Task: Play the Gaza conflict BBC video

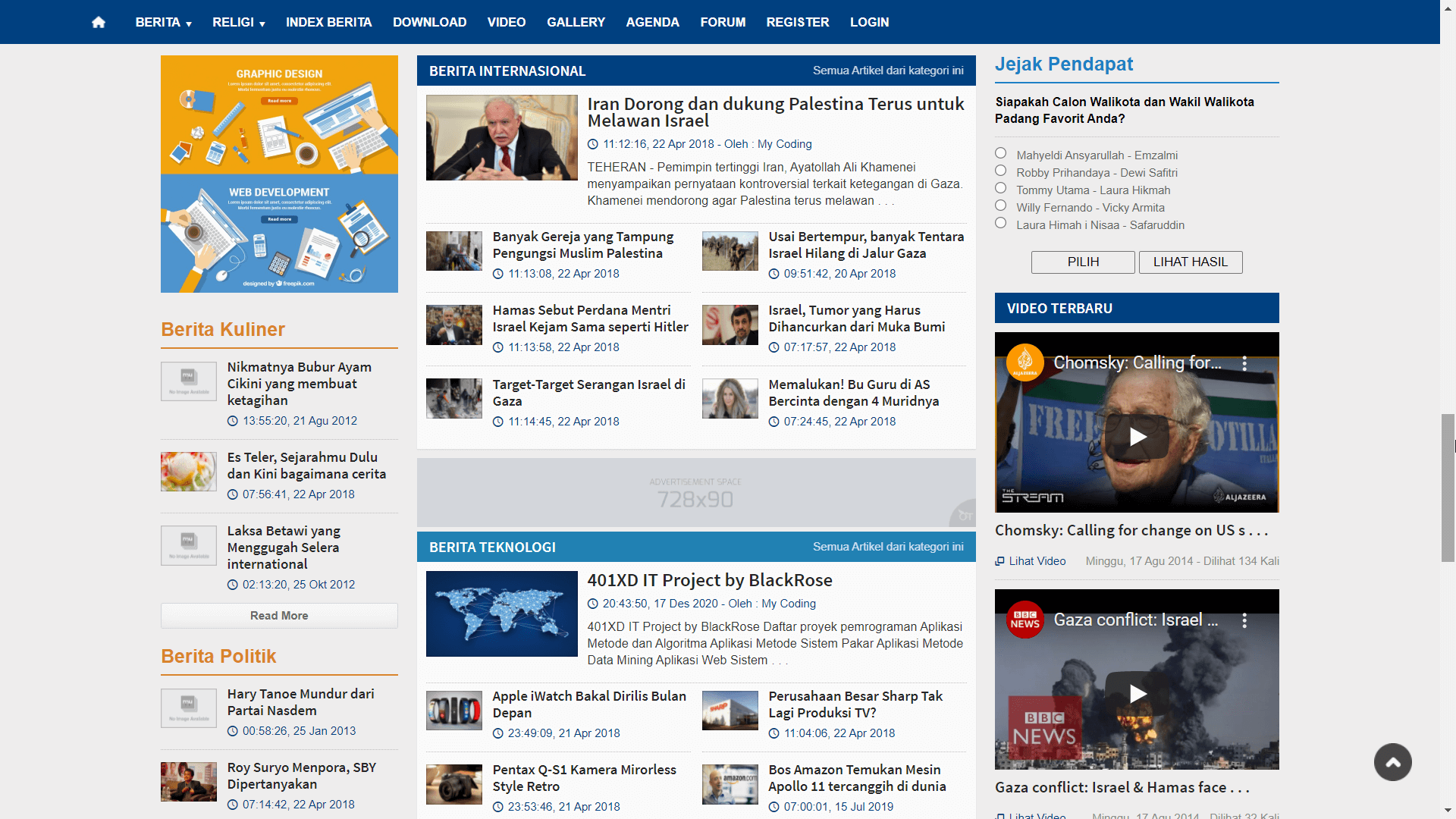Action: click(x=1136, y=693)
